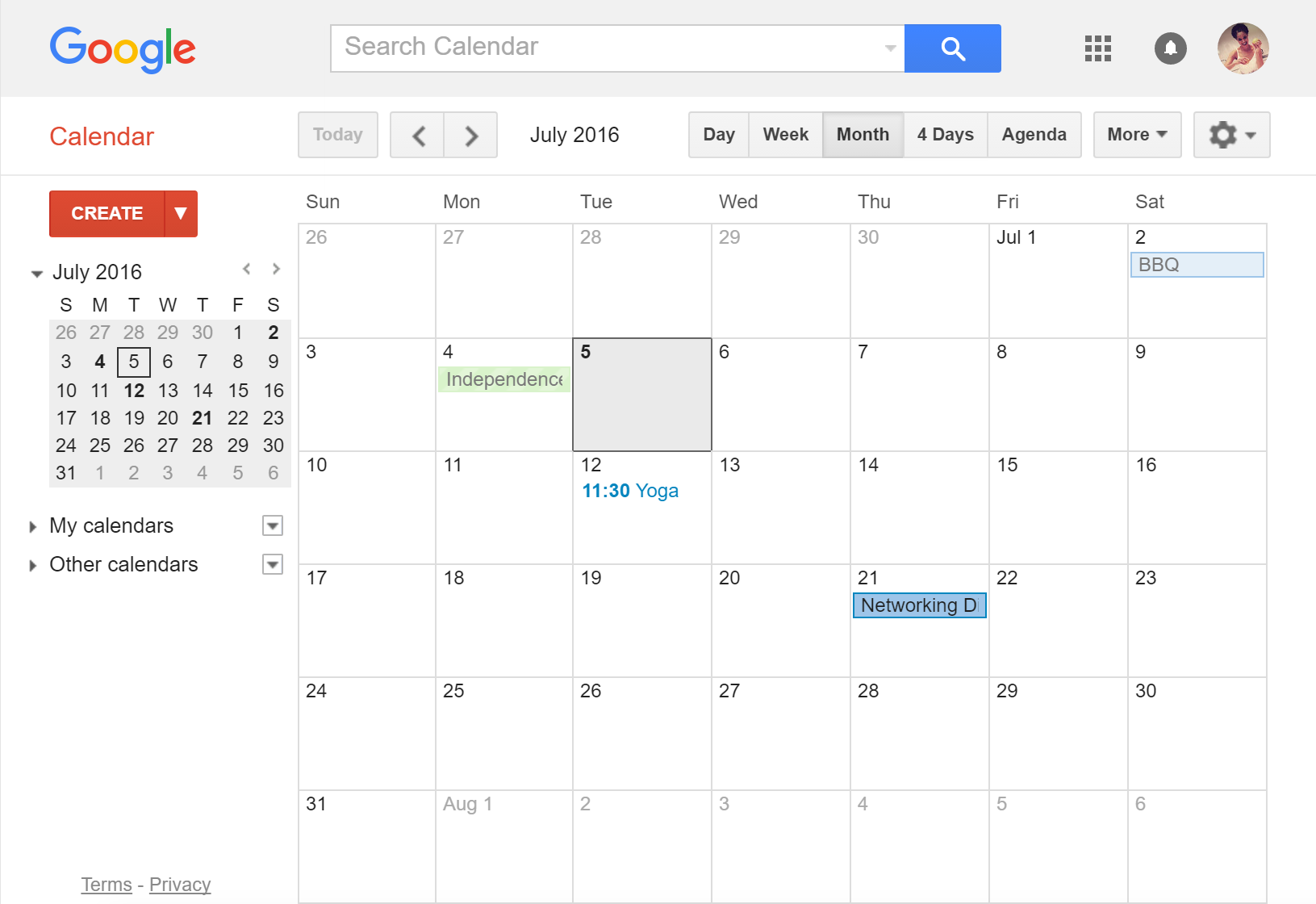This screenshot has width=1316, height=904.
Task: Go to previous month using left arrow
Action: point(417,135)
